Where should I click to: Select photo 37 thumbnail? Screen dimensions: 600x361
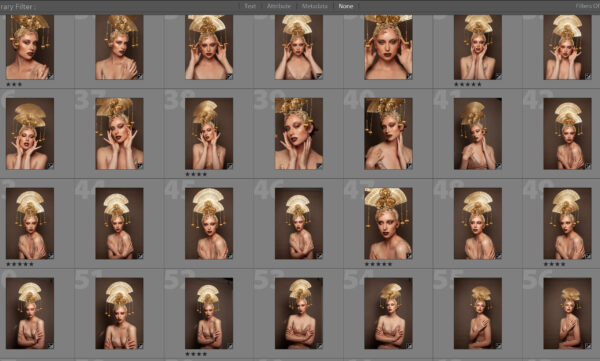point(119,134)
